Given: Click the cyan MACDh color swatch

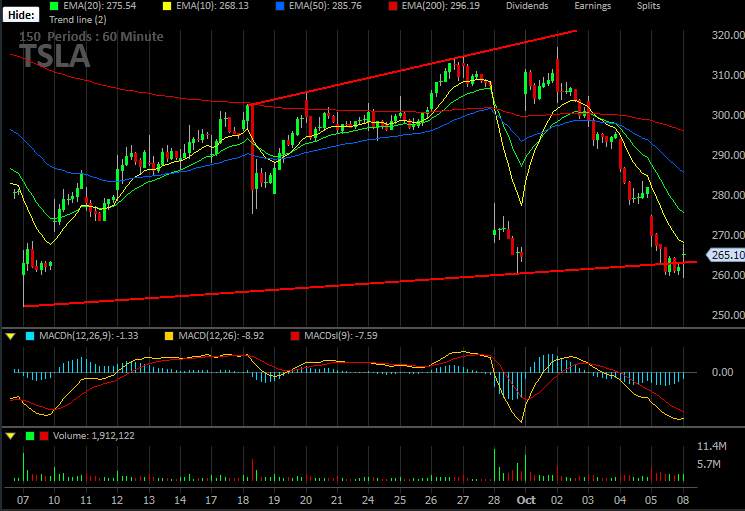Looking at the screenshot, I should [x=30, y=336].
